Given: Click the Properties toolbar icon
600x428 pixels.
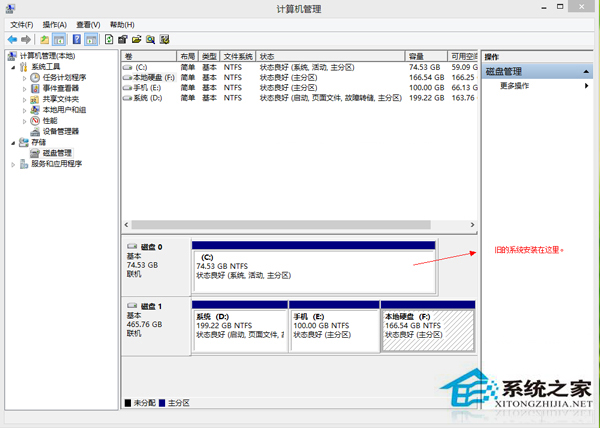Looking at the screenshot, I should (x=122, y=39).
